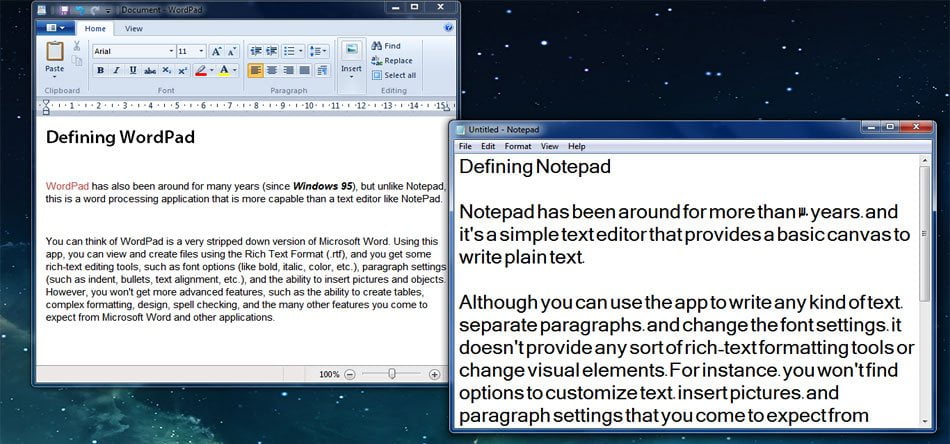Decrease paragraph indent in WordPad
The image size is (950, 444).
pyautogui.click(x=256, y=51)
